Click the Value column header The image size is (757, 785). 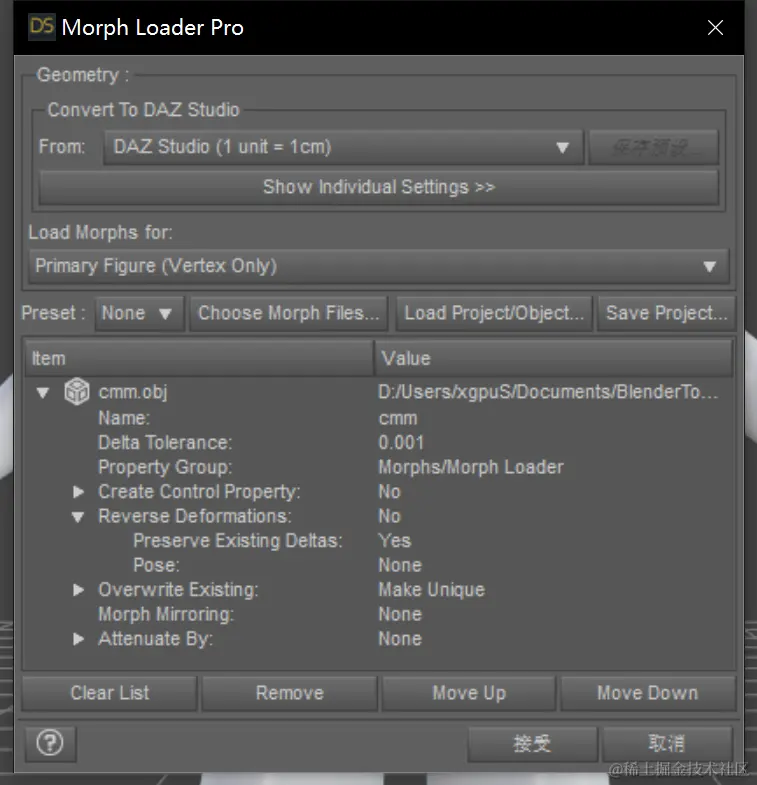[x=554, y=358]
